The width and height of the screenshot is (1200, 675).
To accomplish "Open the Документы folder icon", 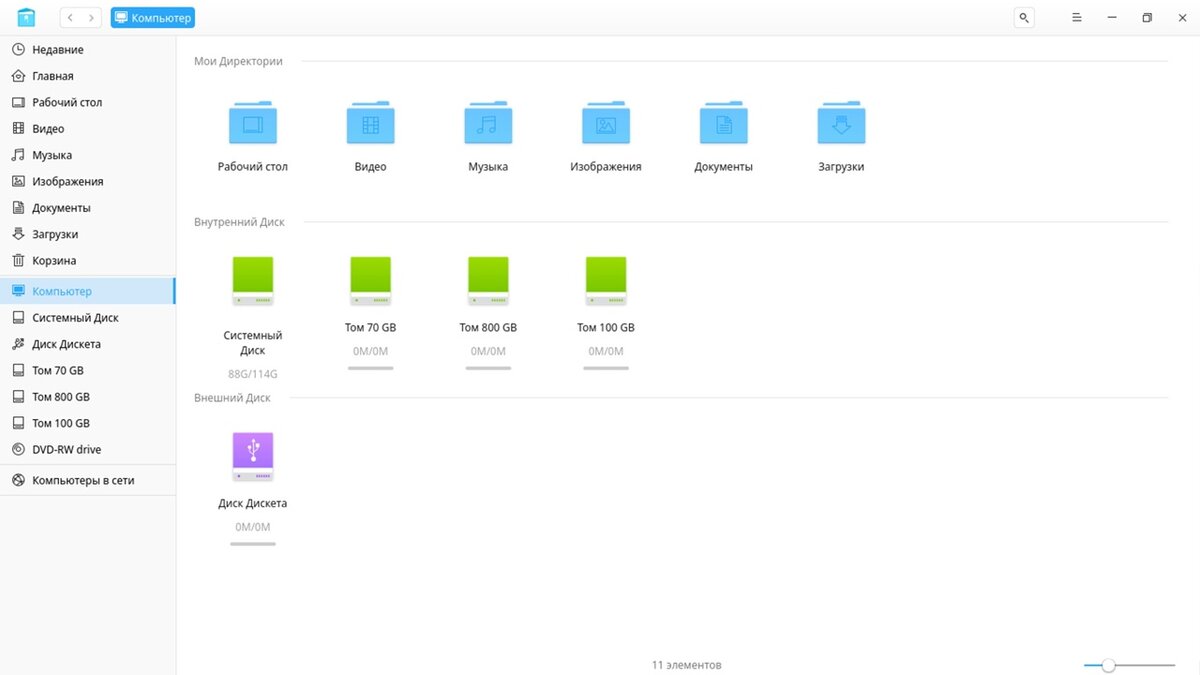I will coord(724,122).
